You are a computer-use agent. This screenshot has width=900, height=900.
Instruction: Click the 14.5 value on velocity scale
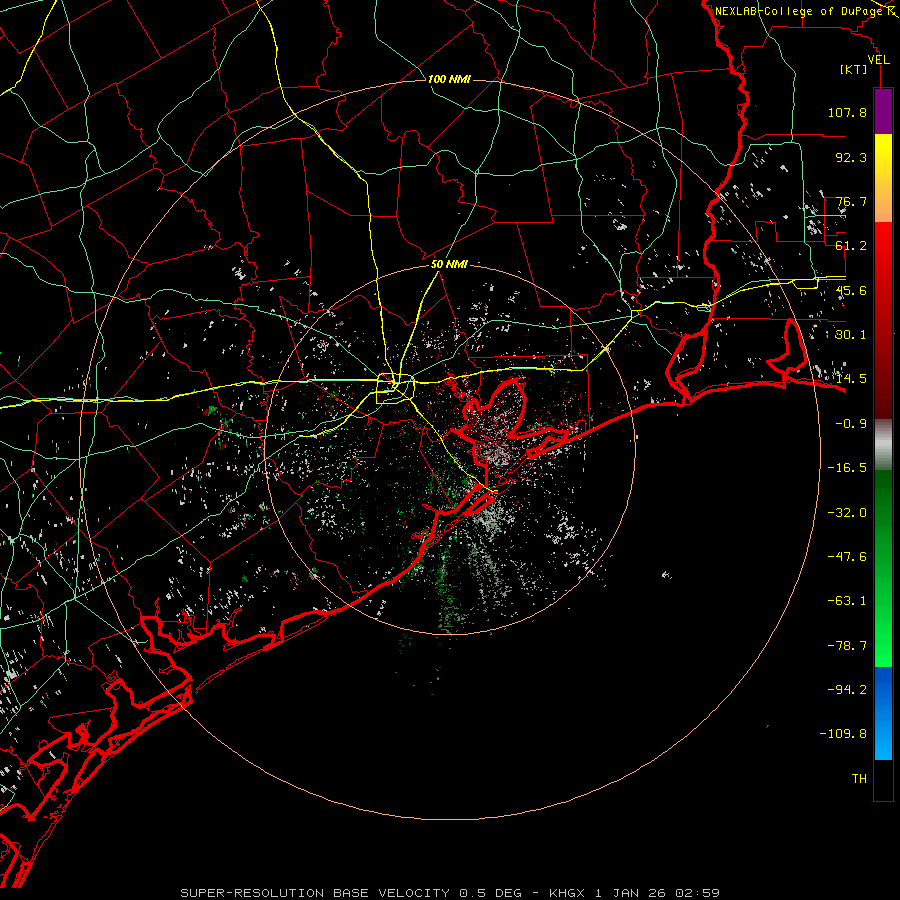851,379
